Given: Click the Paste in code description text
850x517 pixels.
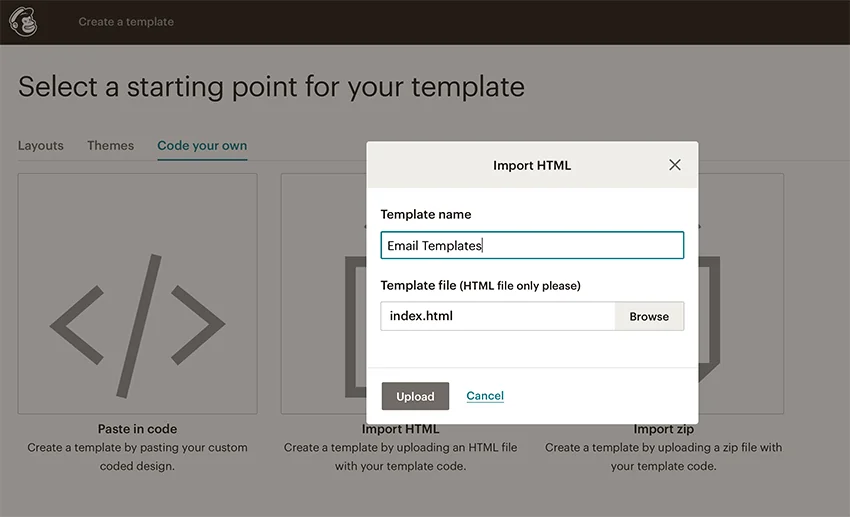Looking at the screenshot, I should [x=137, y=456].
